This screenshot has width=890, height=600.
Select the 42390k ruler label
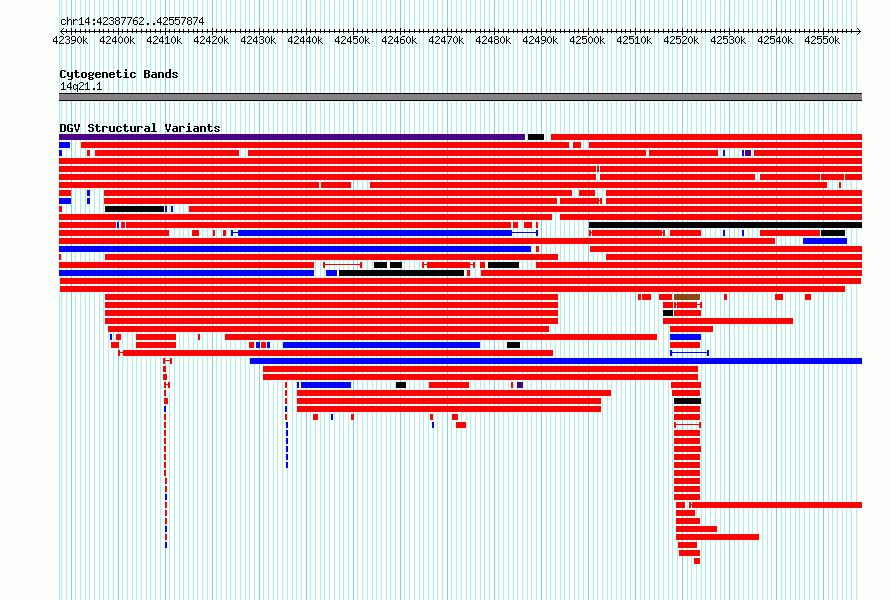[x=70, y=40]
